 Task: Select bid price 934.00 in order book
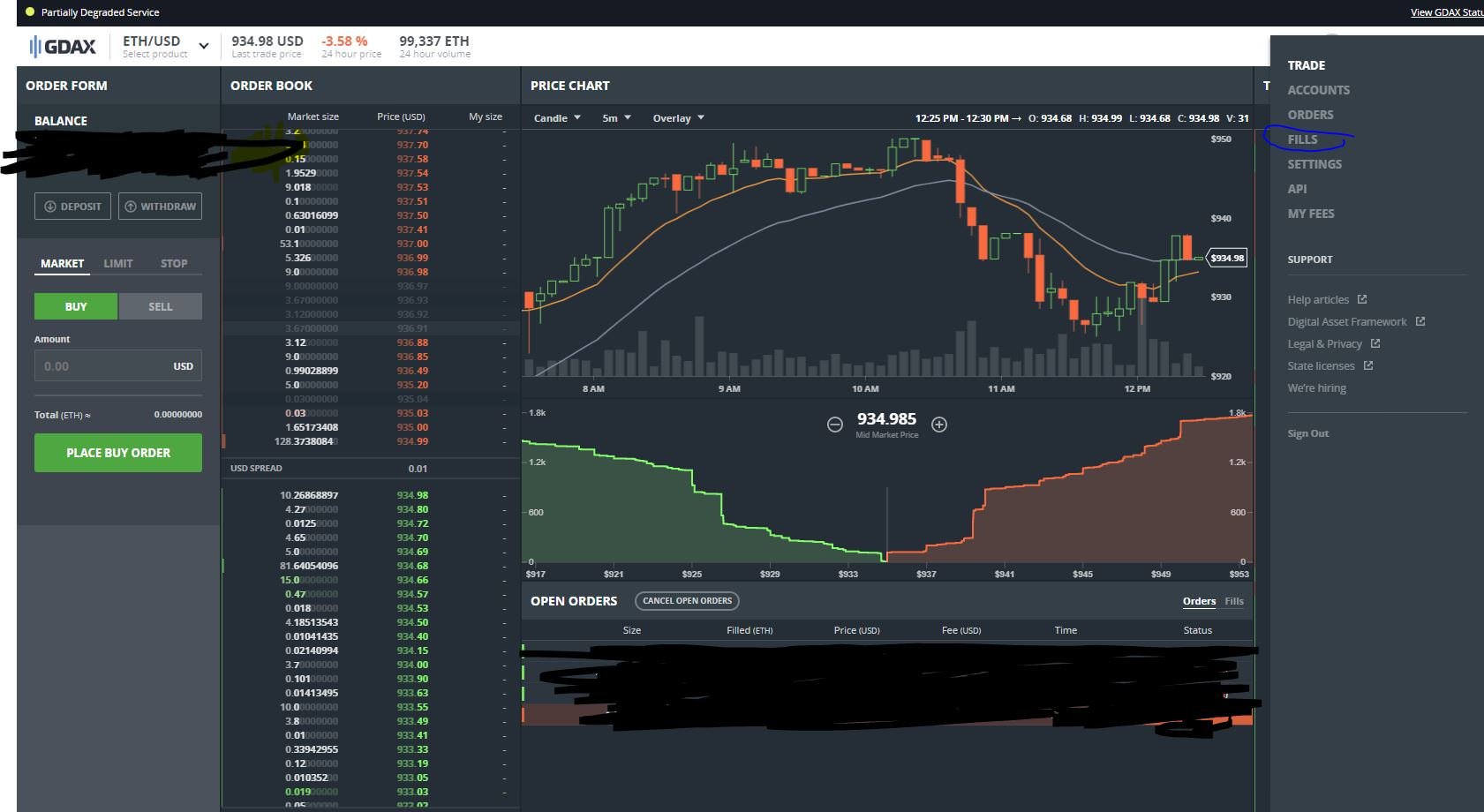click(x=412, y=665)
